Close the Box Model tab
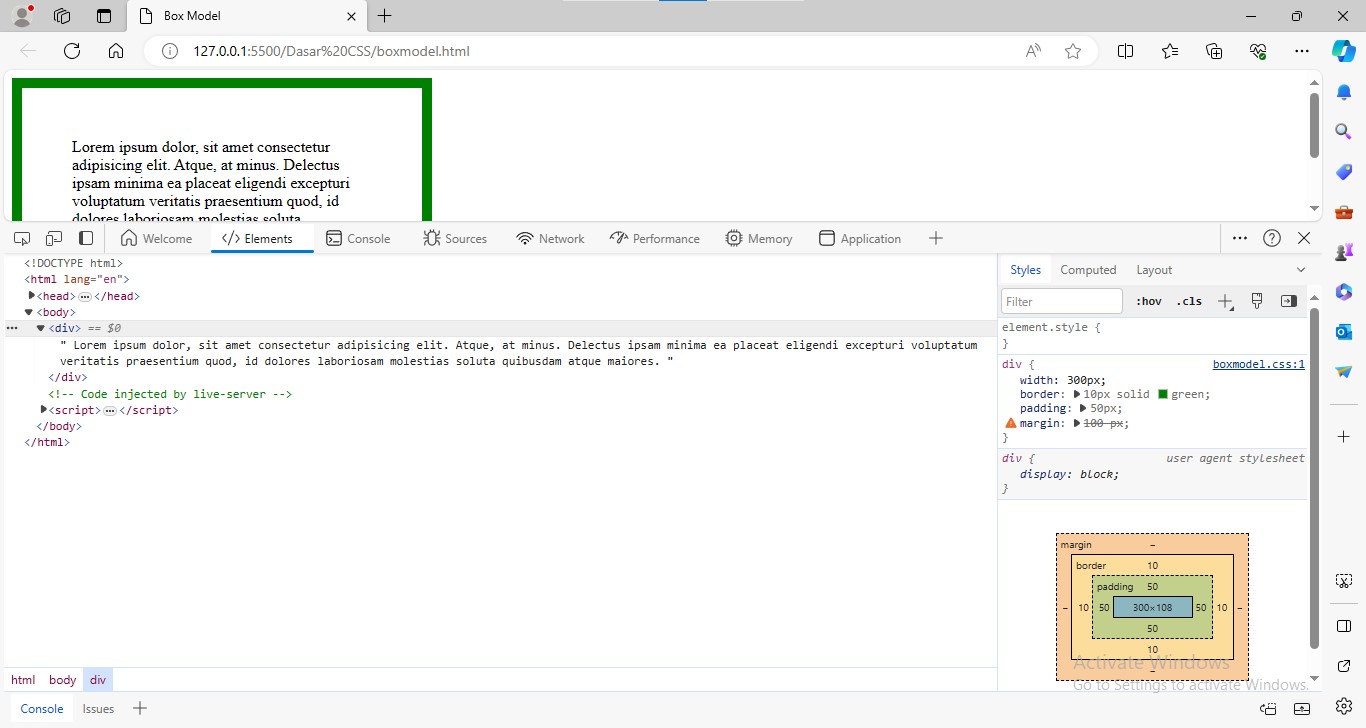The width and height of the screenshot is (1366, 728). [351, 16]
